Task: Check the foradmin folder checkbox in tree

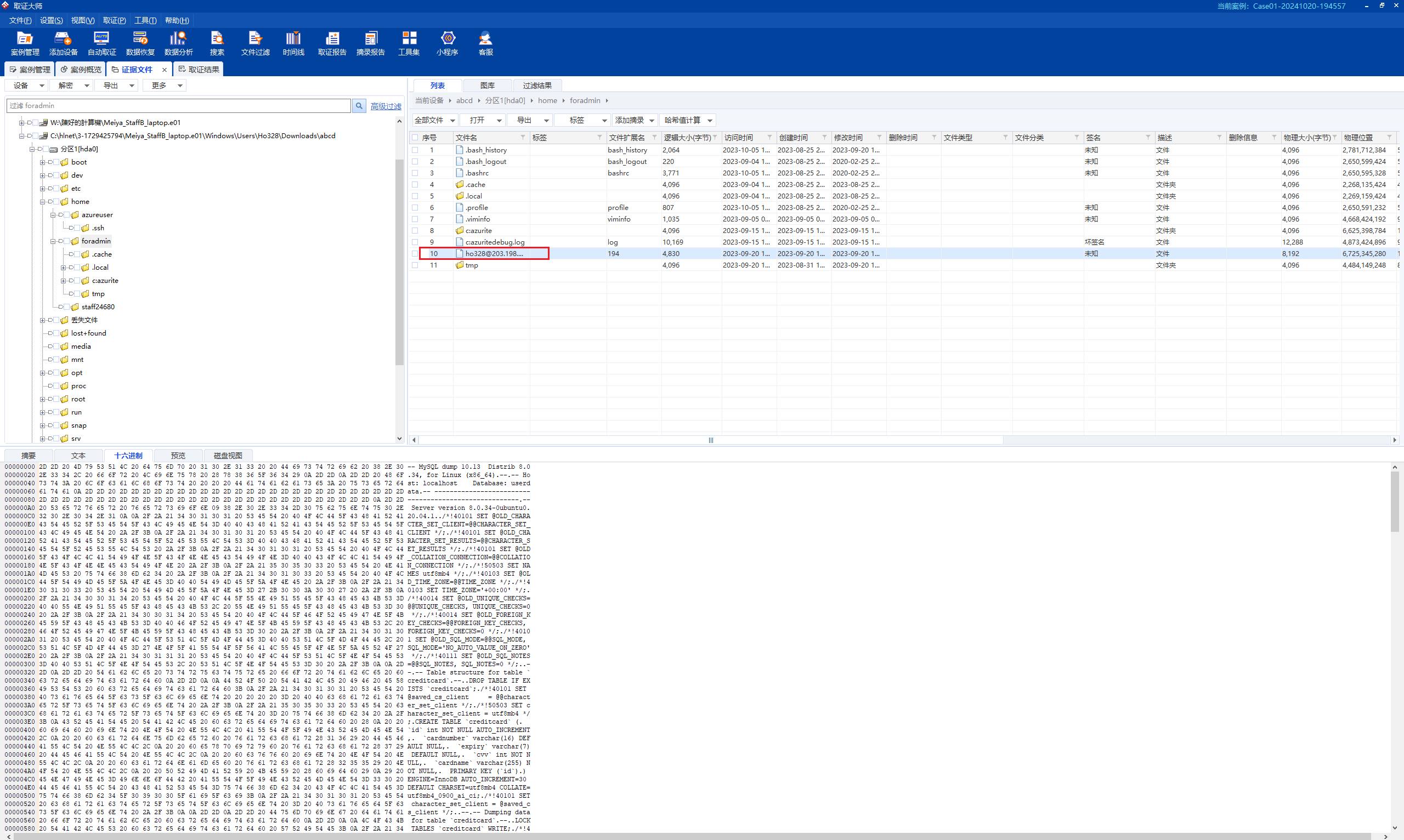Action: tap(66, 241)
